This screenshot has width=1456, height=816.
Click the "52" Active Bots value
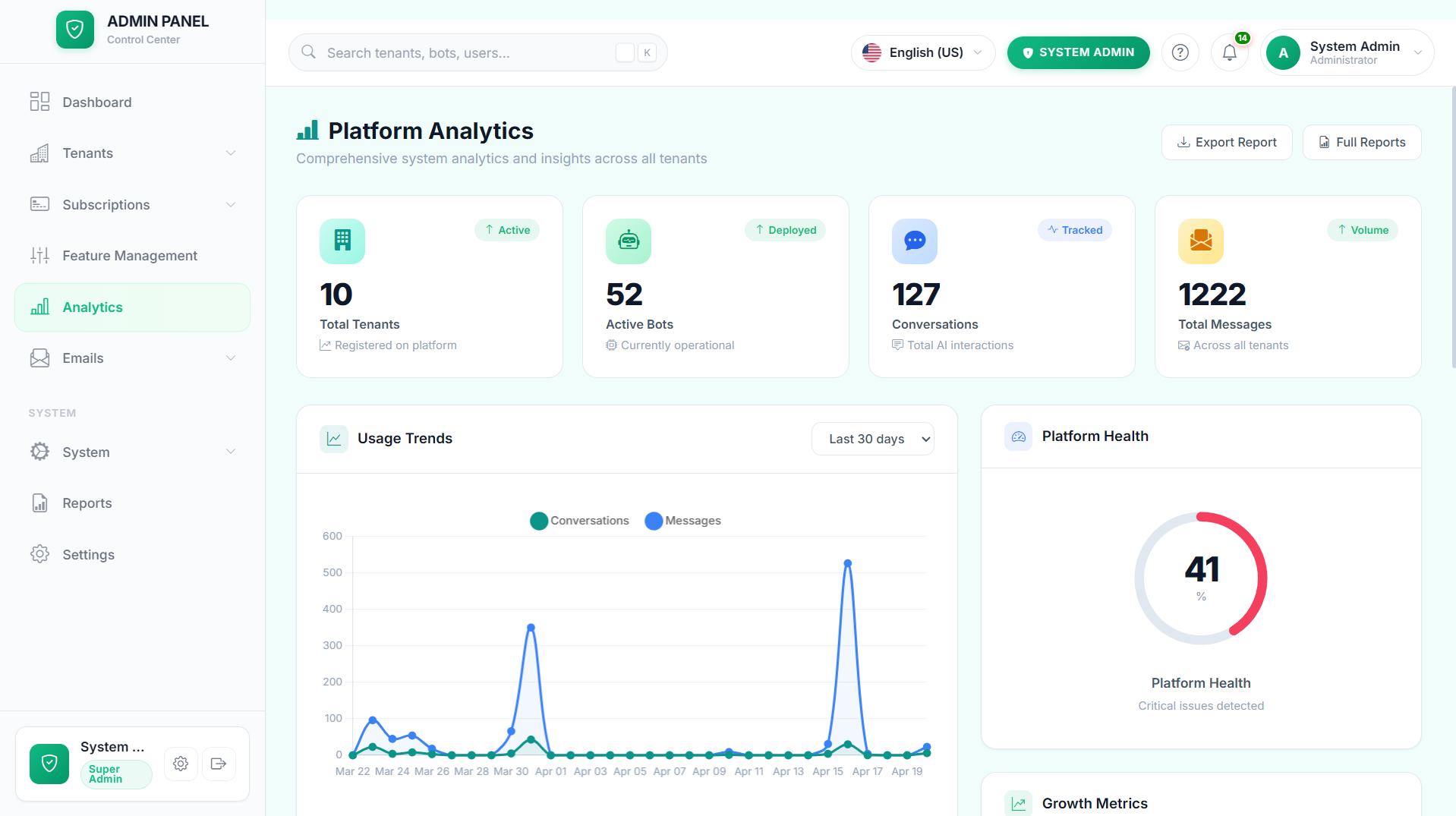[624, 295]
